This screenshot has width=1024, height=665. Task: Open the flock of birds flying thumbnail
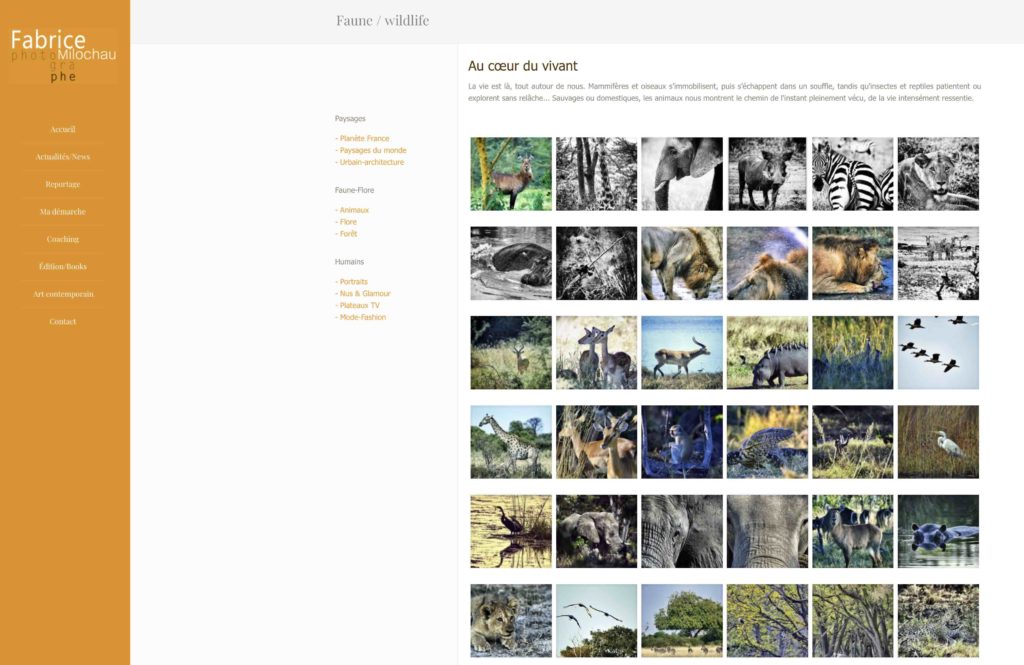click(938, 353)
